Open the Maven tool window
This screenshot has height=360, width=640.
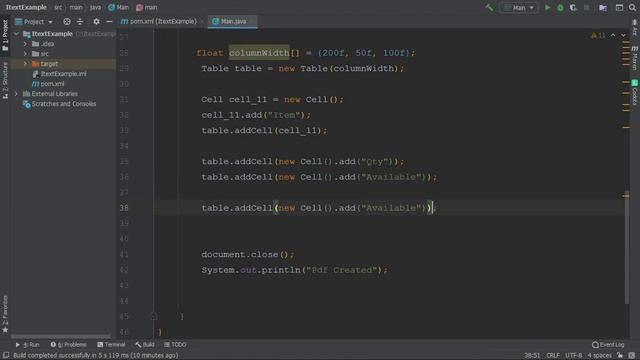635,58
